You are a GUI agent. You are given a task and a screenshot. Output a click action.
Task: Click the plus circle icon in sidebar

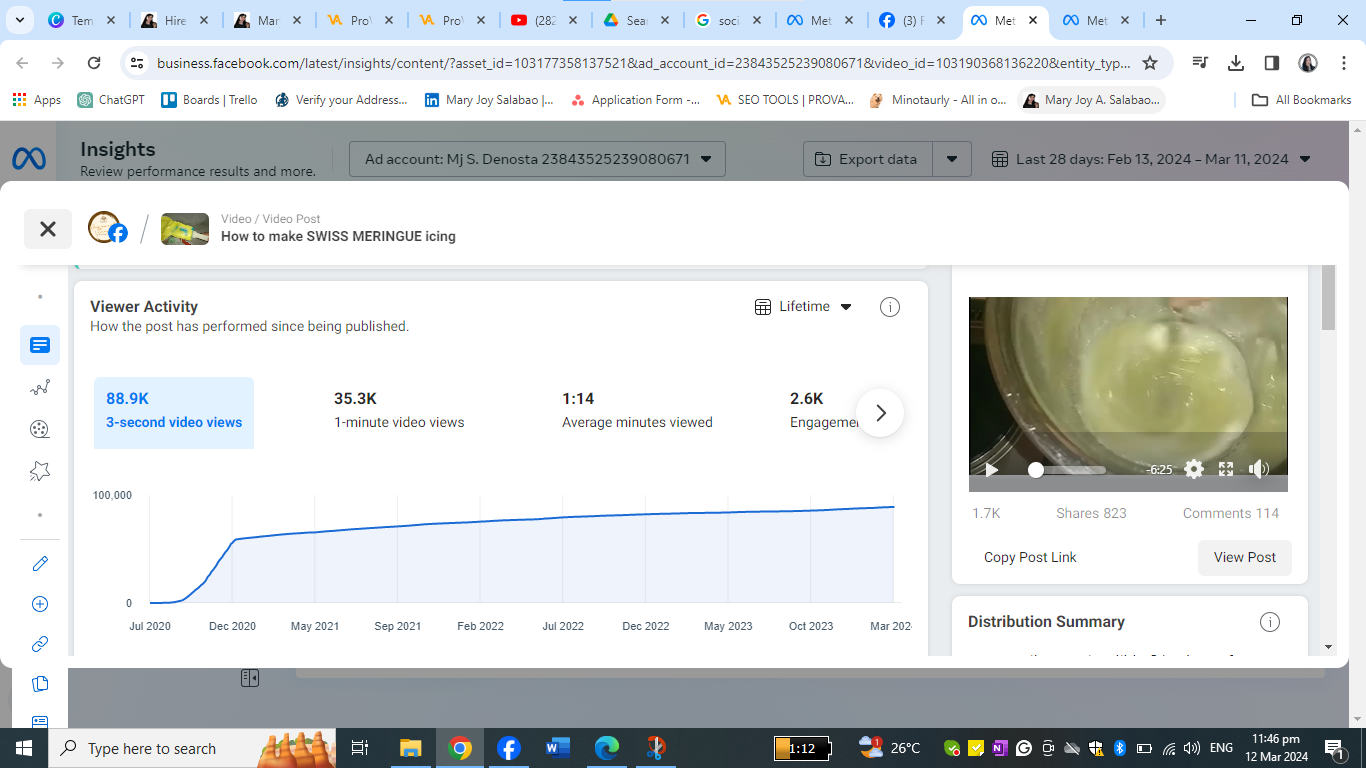coord(40,604)
